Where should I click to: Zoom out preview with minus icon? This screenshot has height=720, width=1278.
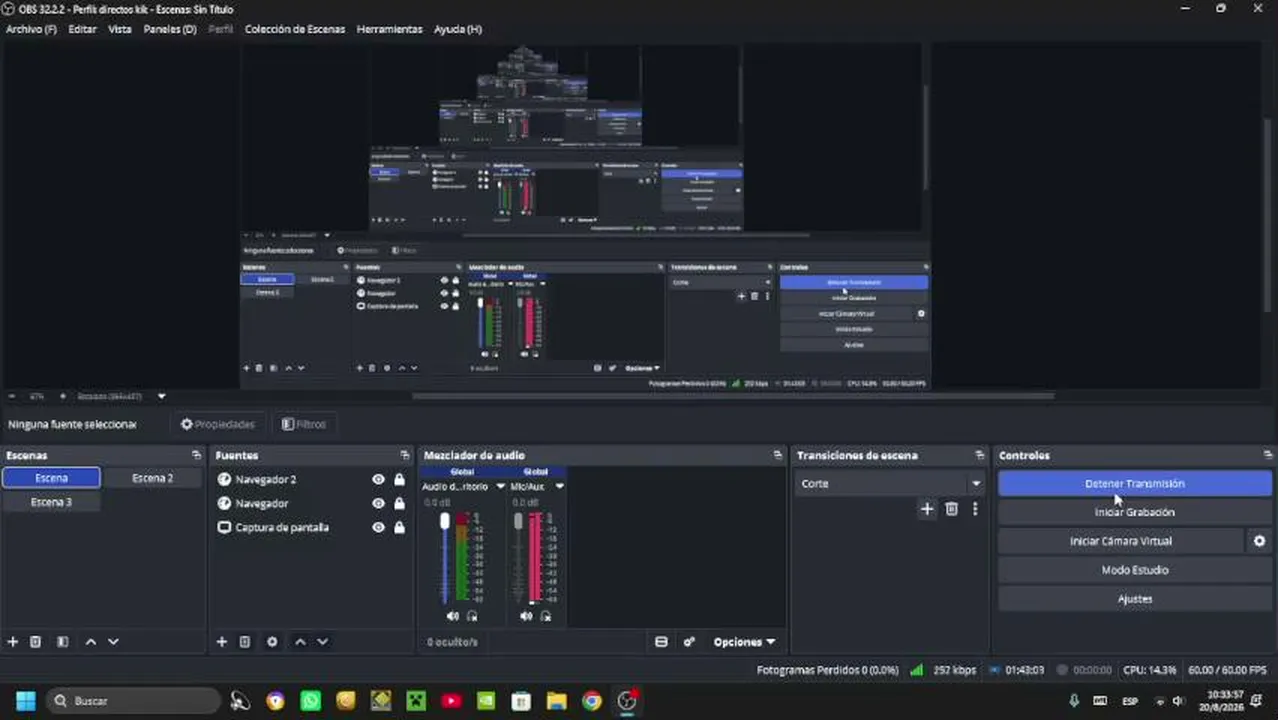pos(12,396)
